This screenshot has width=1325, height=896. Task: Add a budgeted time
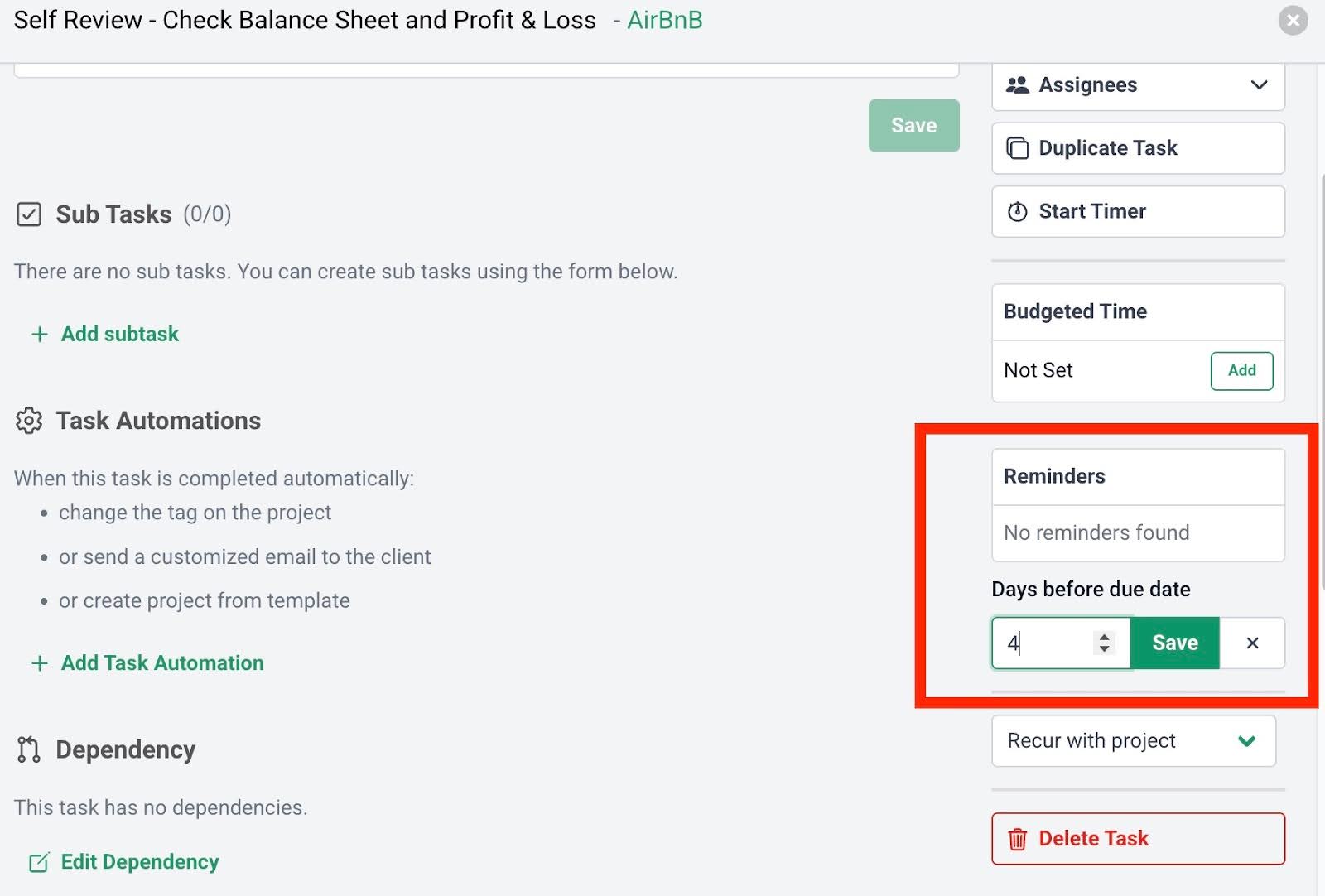1241,370
